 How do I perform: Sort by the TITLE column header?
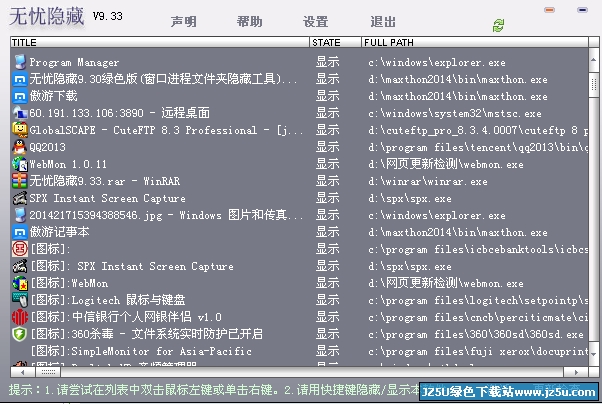coord(160,42)
